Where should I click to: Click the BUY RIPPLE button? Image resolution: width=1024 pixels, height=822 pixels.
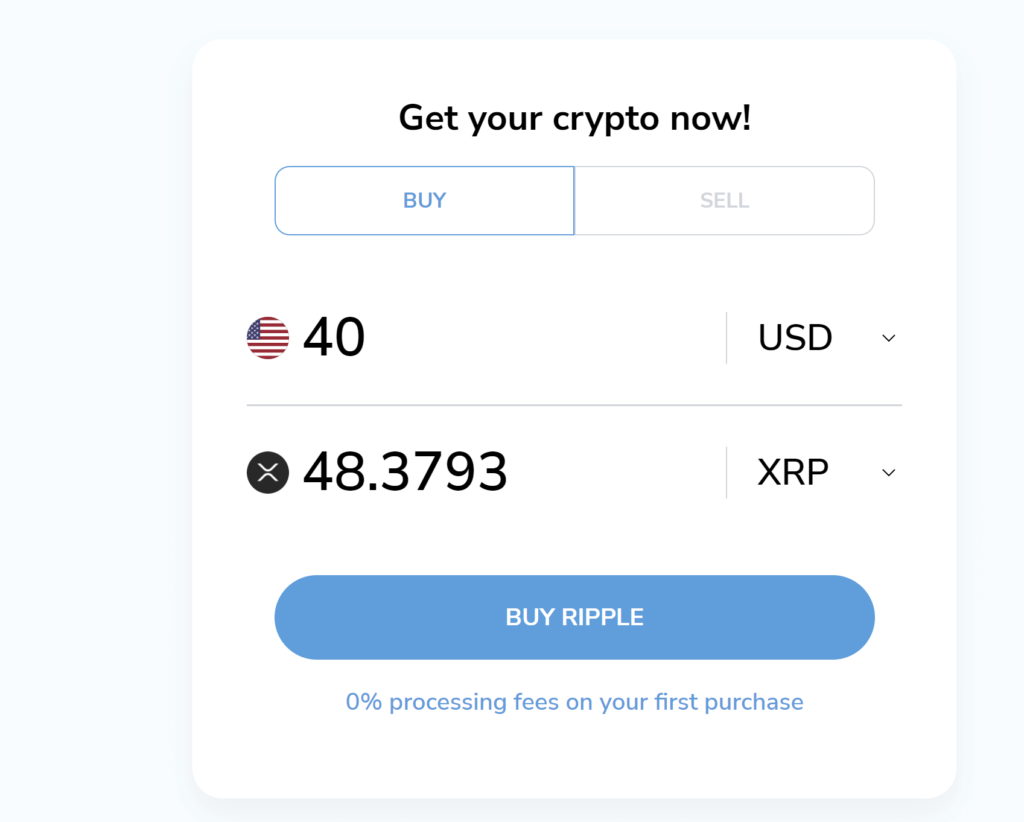point(574,617)
